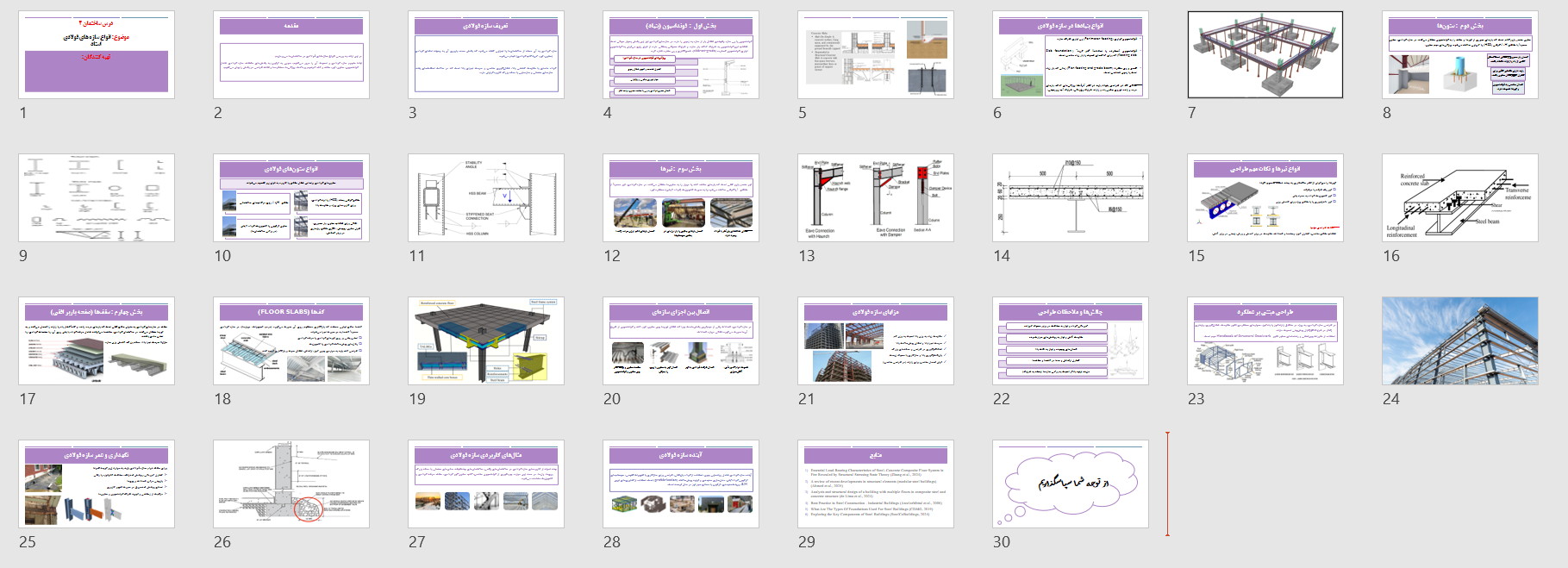1568x568 pixels.
Task: Select slide 29 references list thumbnail
Action: pyautogui.click(x=876, y=484)
